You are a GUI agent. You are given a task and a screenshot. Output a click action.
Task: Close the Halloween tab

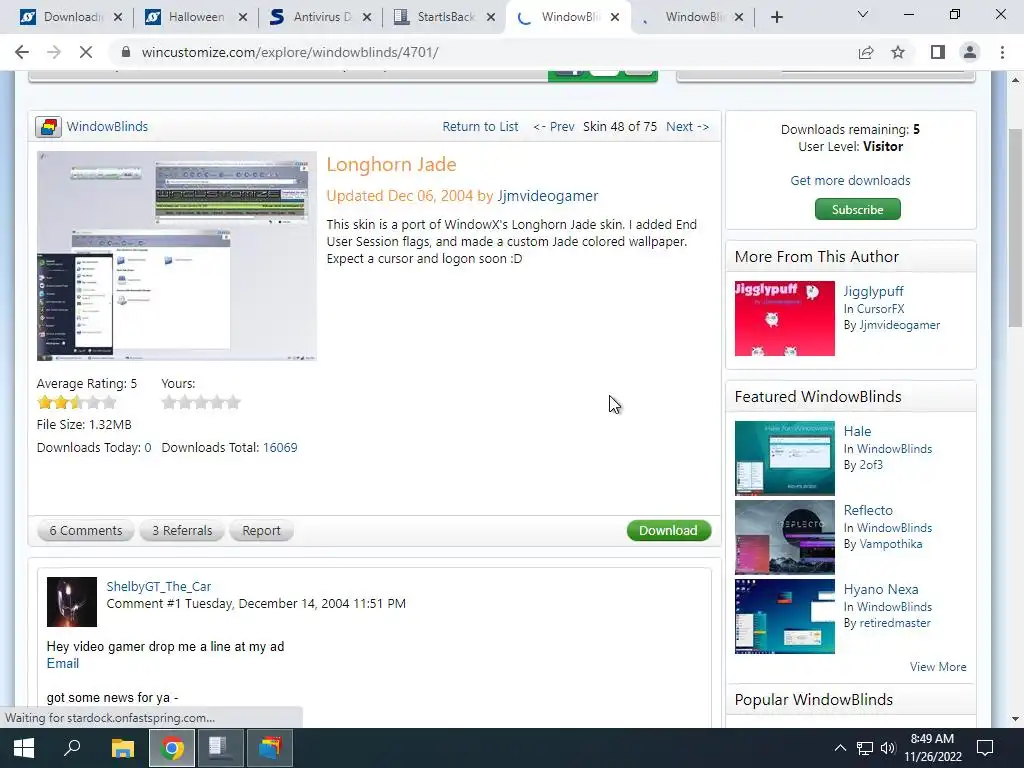pyautogui.click(x=243, y=18)
